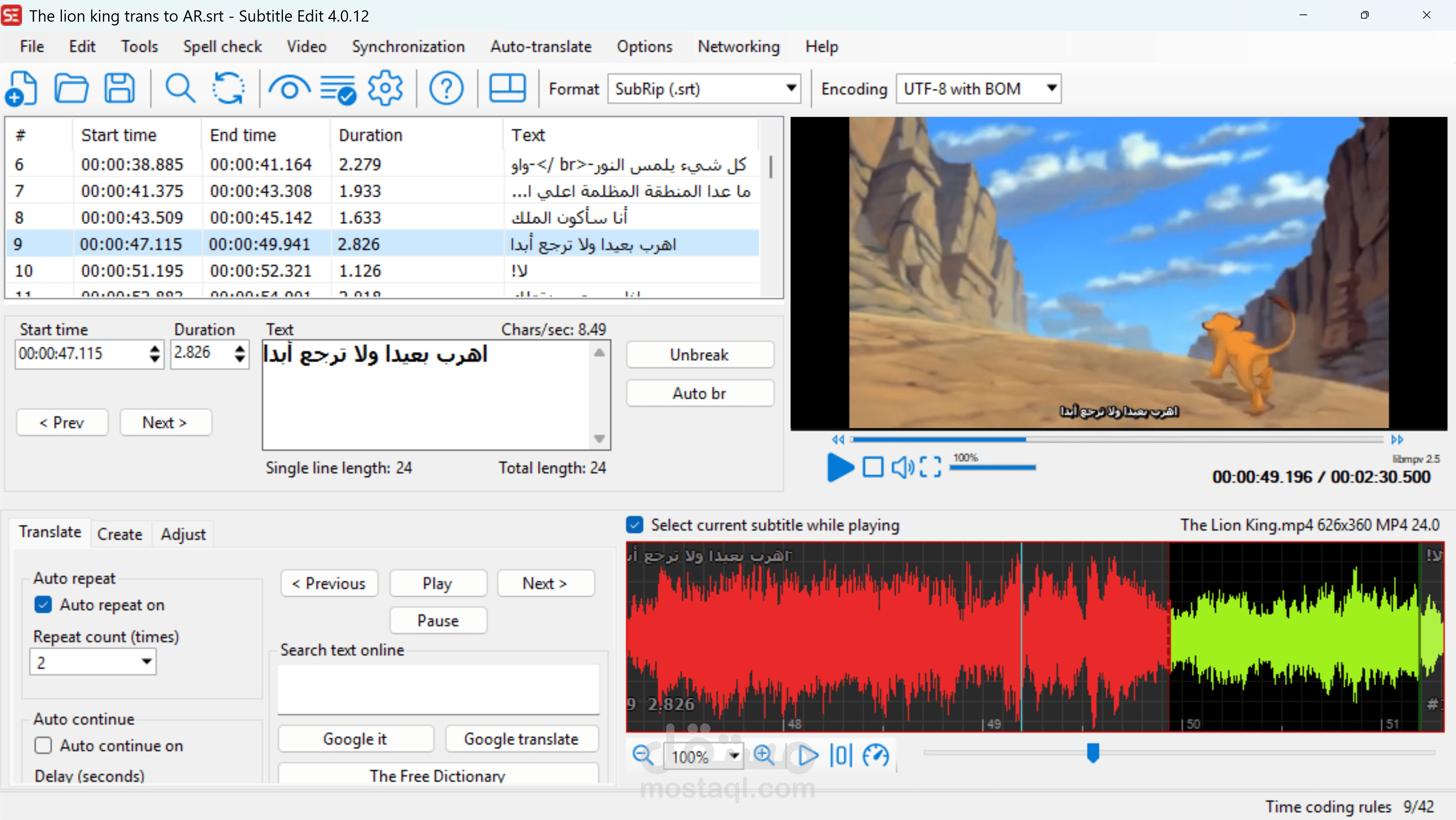Switch to the Create tab
The image size is (1456, 820).
point(119,534)
